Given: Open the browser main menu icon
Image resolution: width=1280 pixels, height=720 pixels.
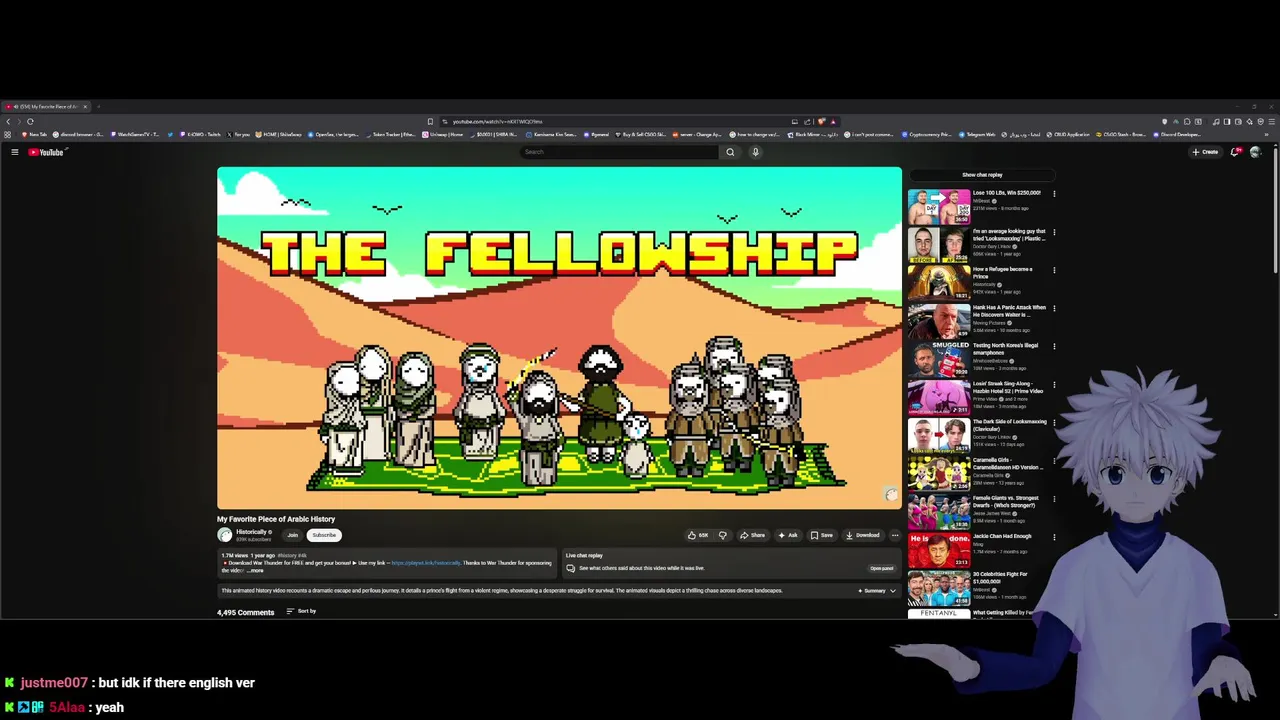Looking at the screenshot, I should click(x=1272, y=122).
